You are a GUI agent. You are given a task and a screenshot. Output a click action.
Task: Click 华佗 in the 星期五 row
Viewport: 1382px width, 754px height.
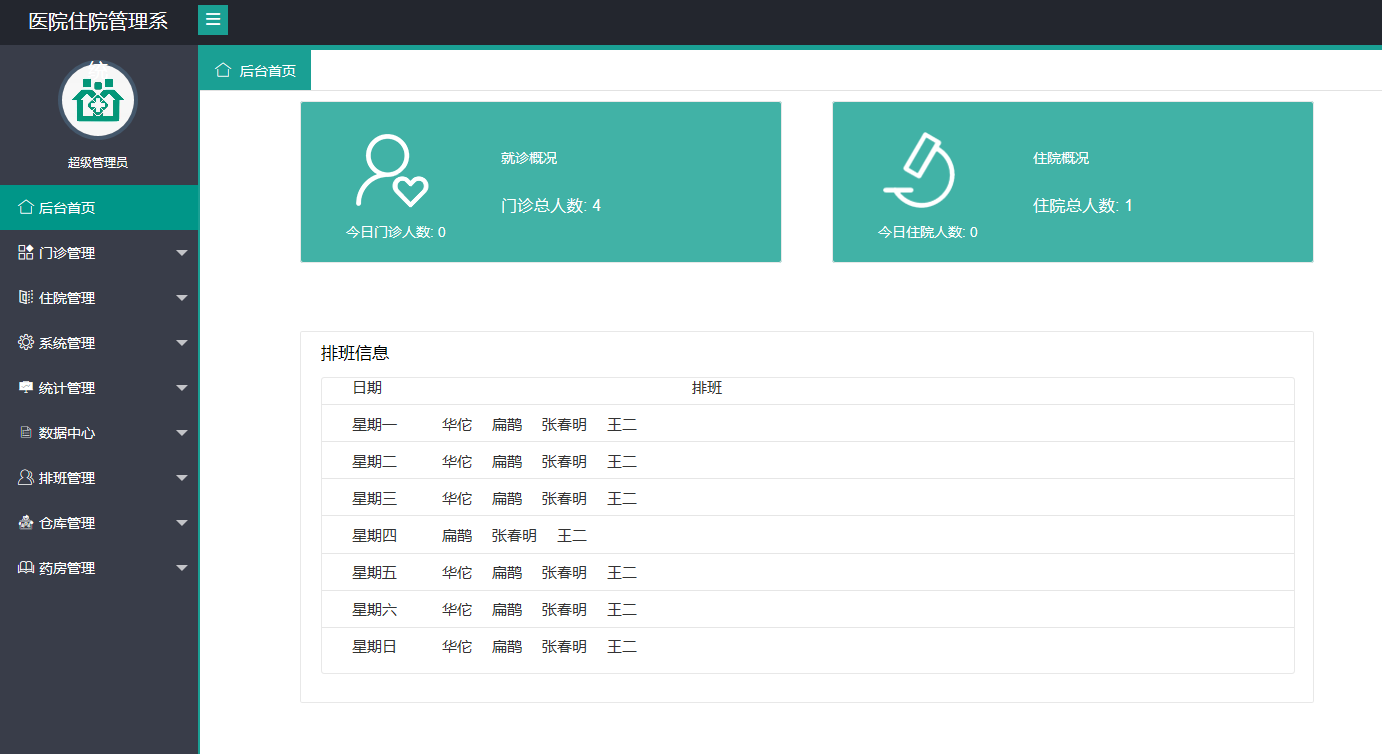coord(457,573)
